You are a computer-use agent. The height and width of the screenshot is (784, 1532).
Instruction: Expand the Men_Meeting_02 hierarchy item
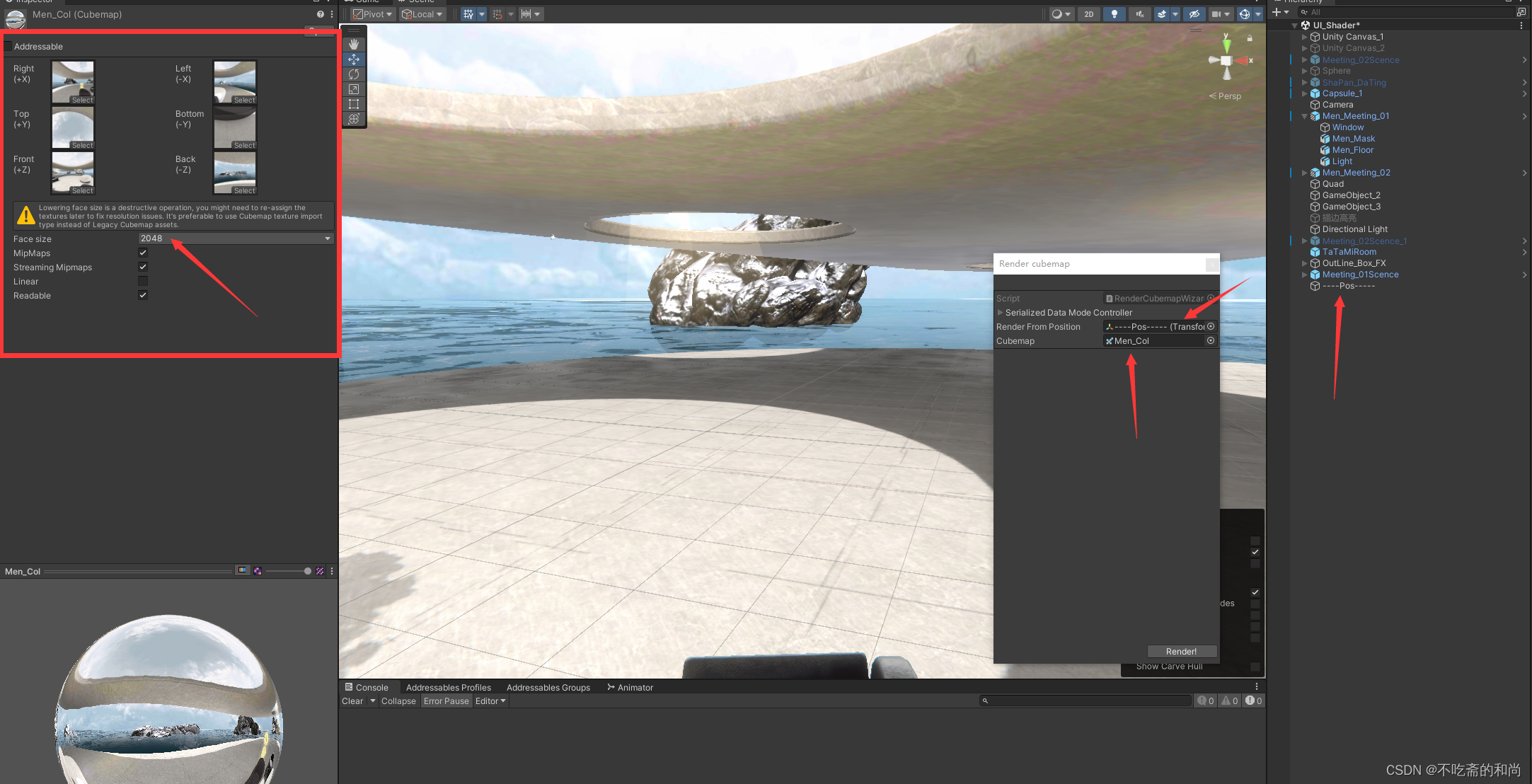[1304, 172]
